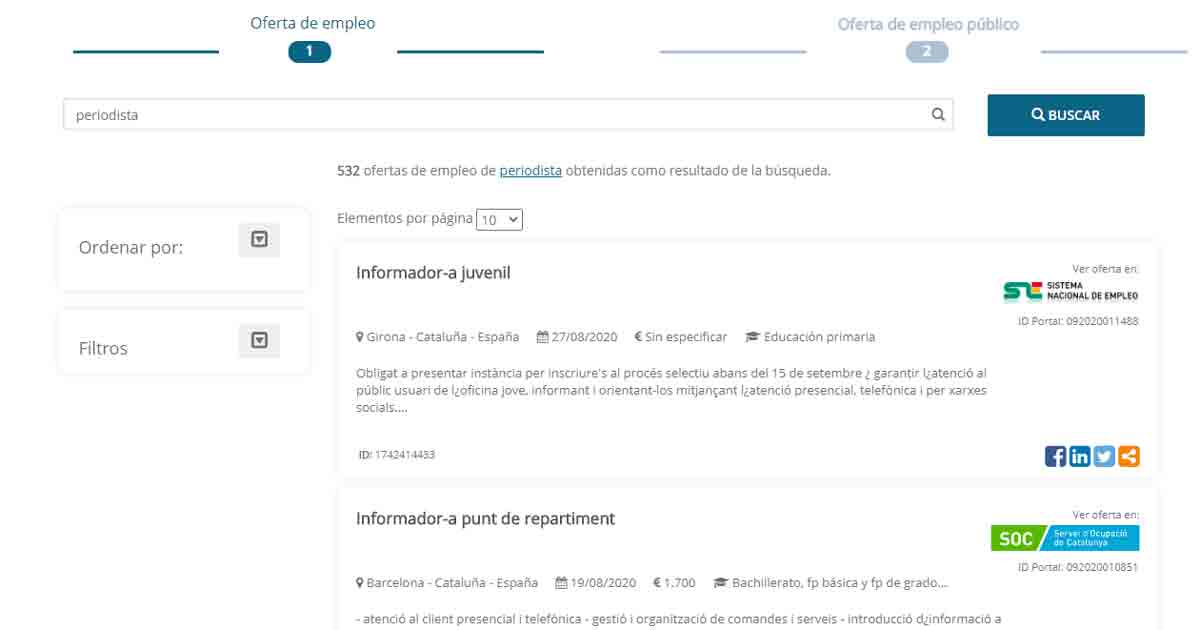The image size is (1200, 630).
Task: Open the Sistema Nacional de Empleo logo
Action: pyautogui.click(x=1070, y=291)
